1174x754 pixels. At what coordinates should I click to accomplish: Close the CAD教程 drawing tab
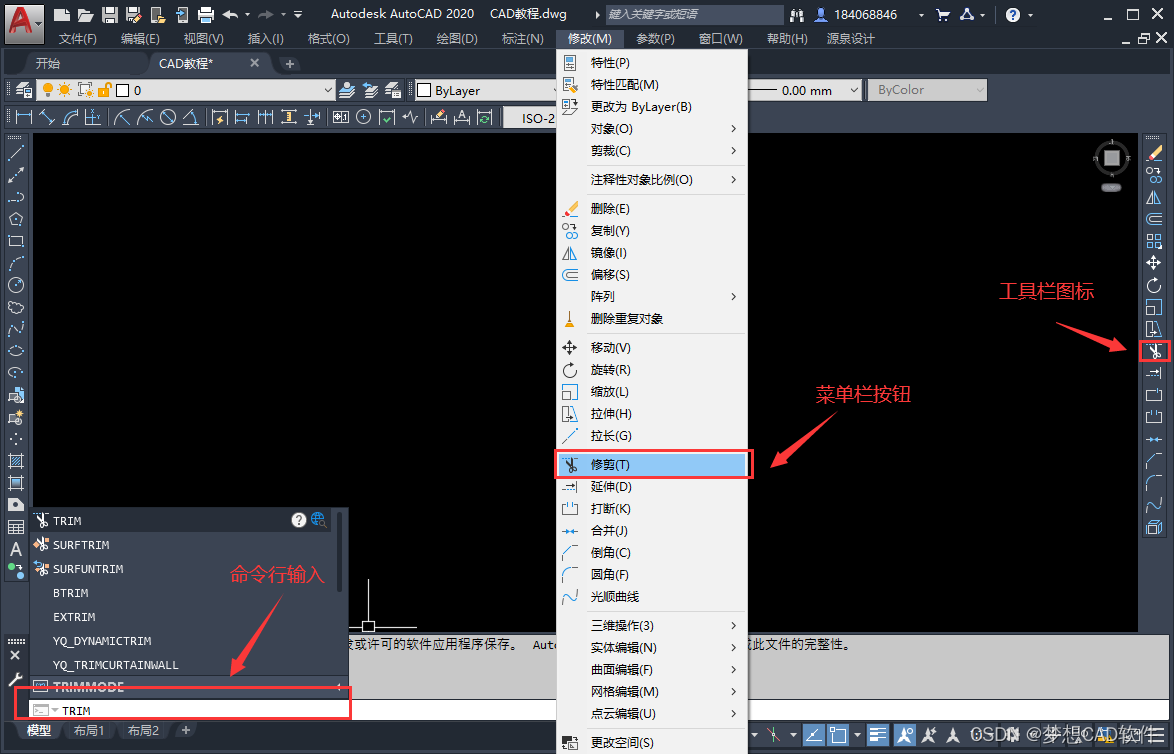[x=255, y=63]
